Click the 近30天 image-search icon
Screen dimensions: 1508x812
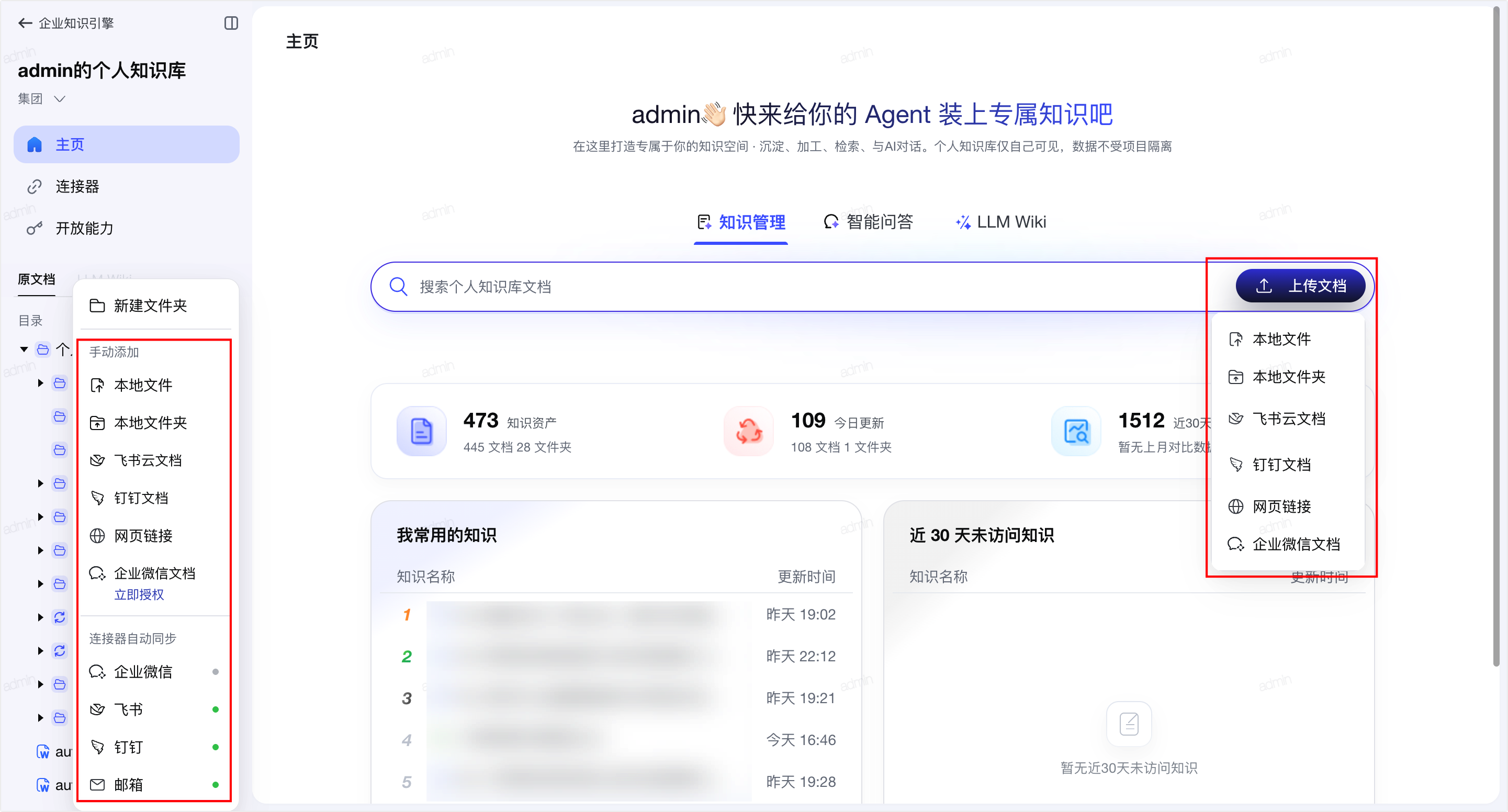1076,432
